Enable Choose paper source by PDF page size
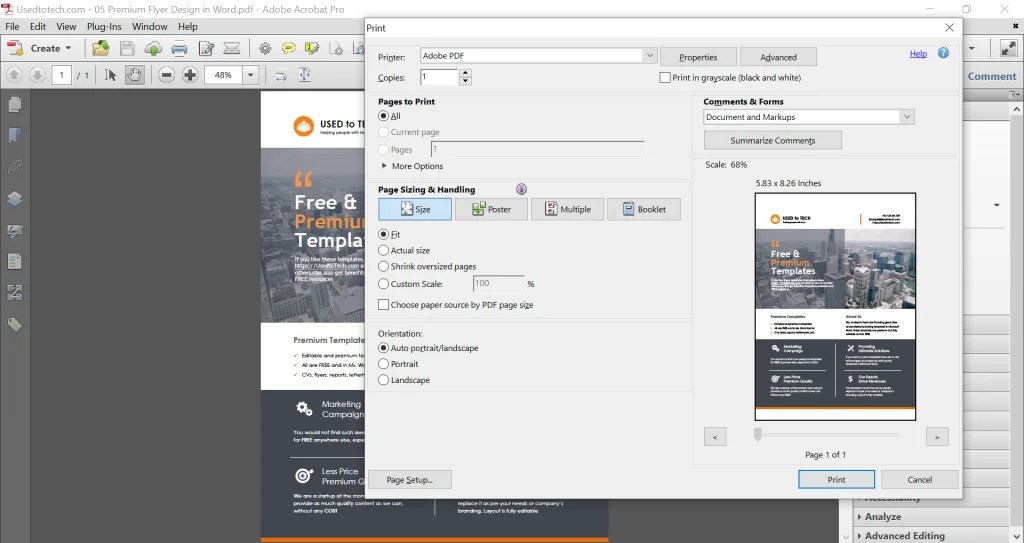The width and height of the screenshot is (1024, 543). coord(383,304)
